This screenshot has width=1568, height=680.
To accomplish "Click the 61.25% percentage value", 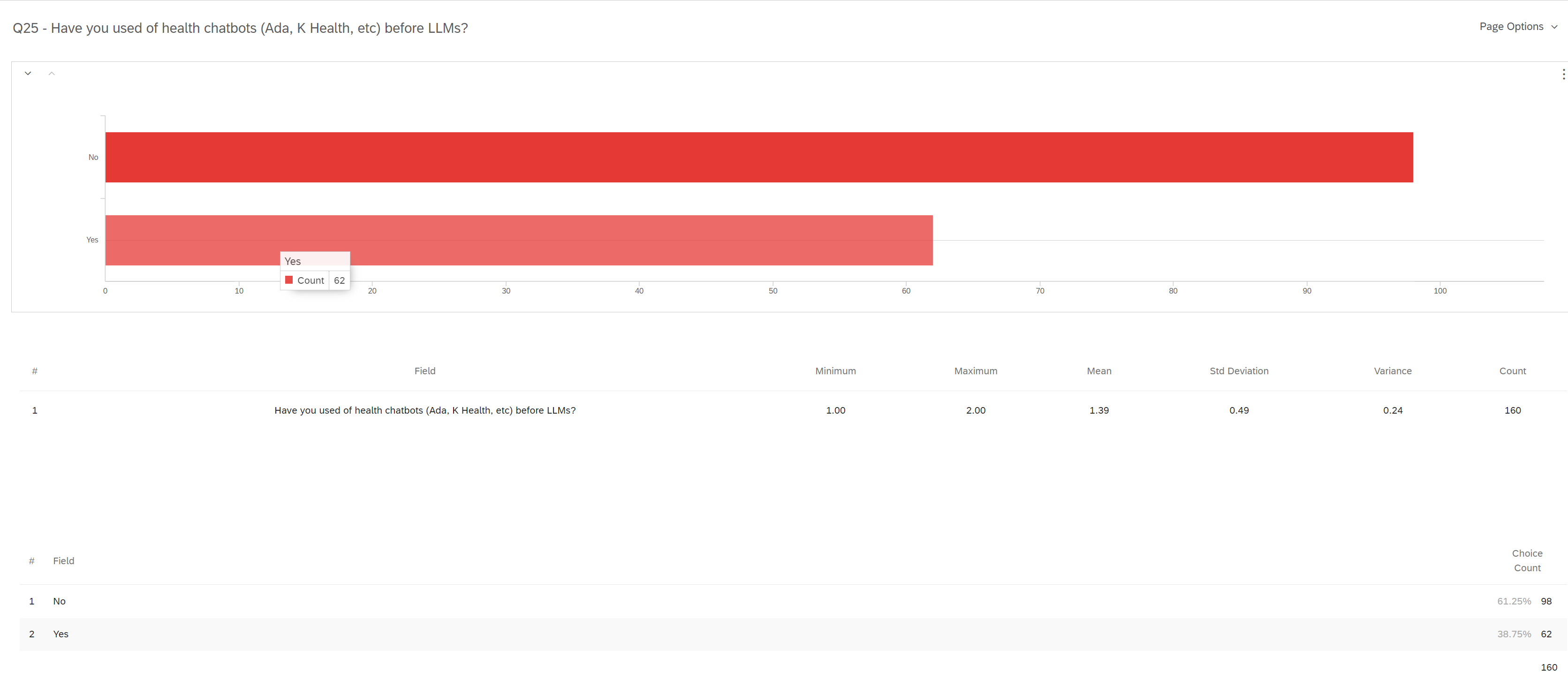I will (1513, 601).
